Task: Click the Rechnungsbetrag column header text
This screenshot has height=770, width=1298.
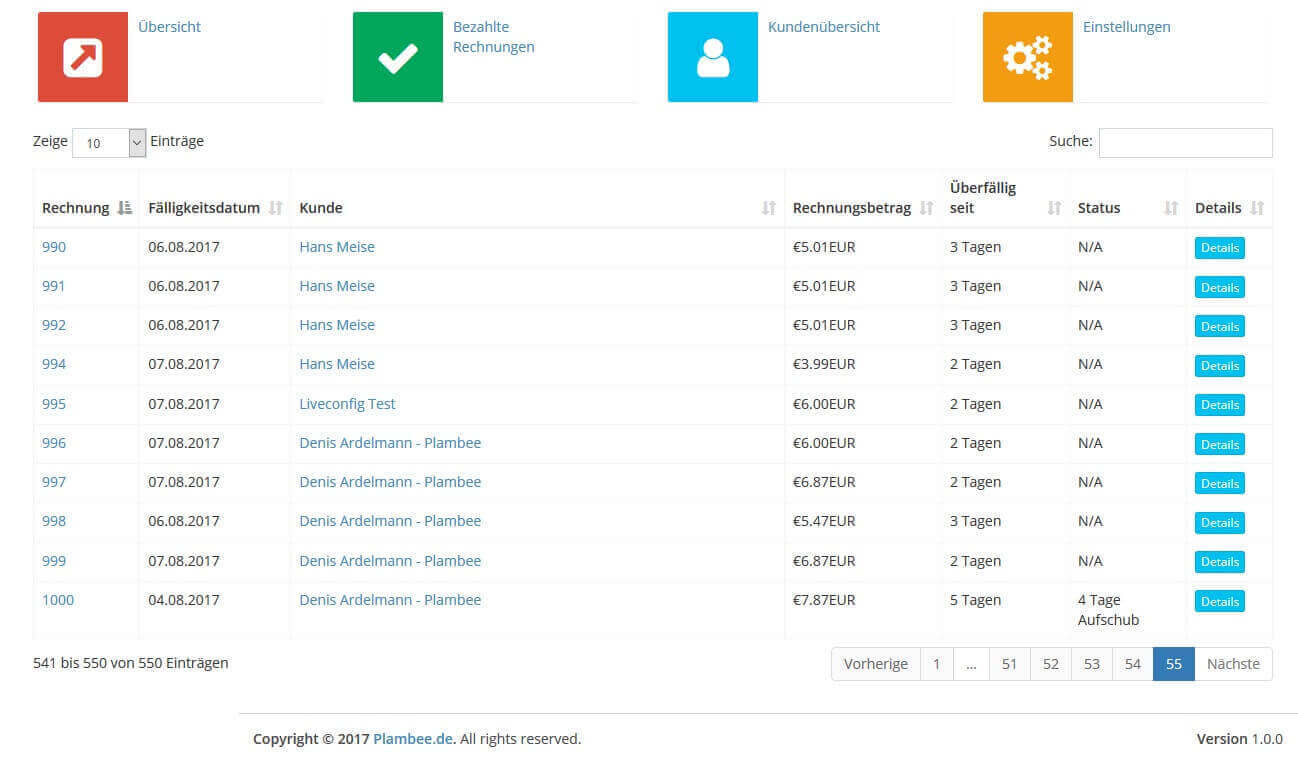Action: click(852, 208)
